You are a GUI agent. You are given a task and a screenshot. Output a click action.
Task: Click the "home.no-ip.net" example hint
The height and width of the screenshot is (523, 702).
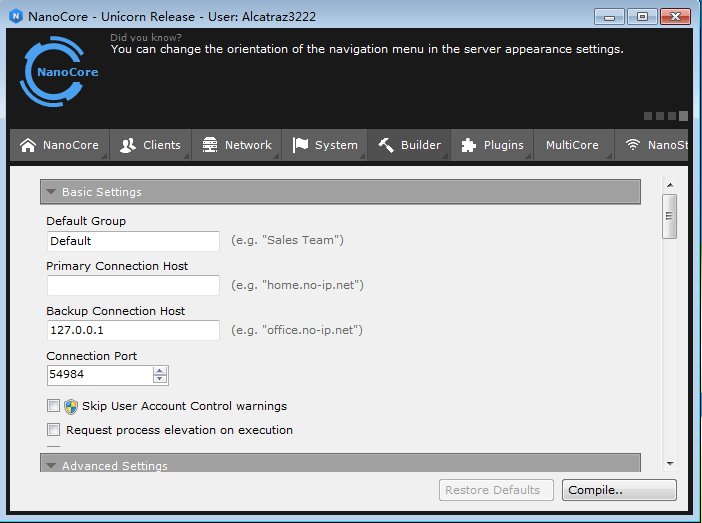[x=297, y=285]
